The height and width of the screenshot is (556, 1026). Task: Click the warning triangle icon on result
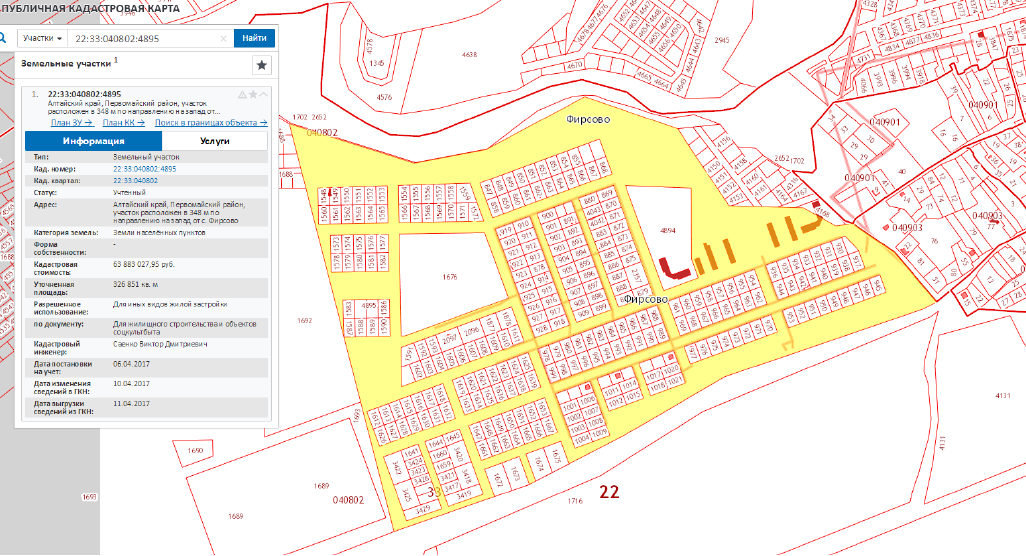pos(242,95)
